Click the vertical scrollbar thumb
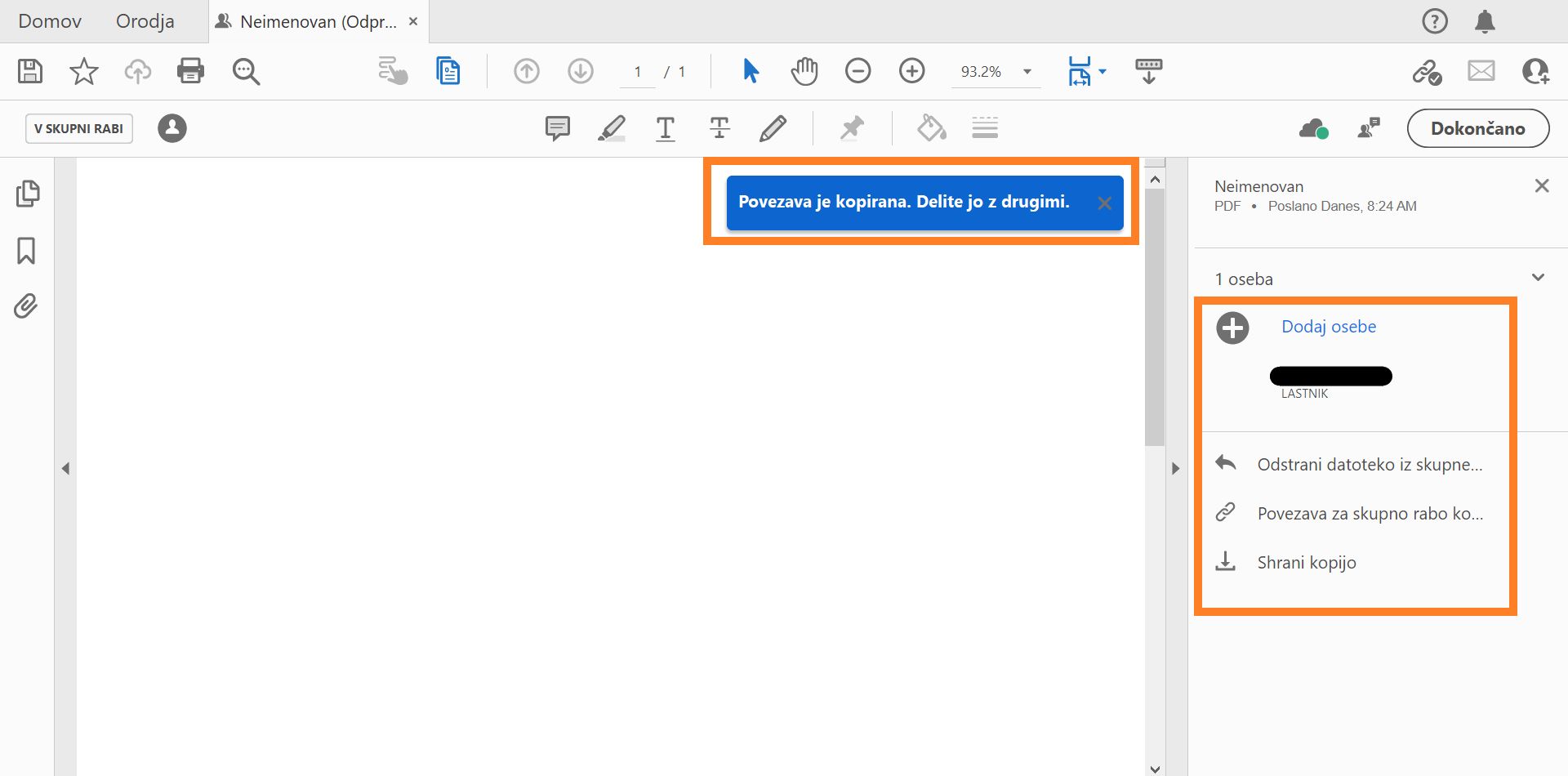This screenshot has height=776, width=1568. coord(1155,317)
